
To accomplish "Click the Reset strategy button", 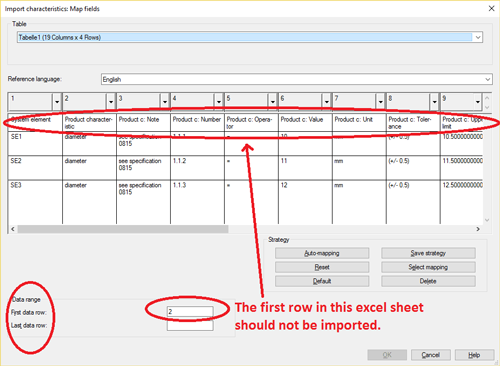I will [x=322, y=267].
